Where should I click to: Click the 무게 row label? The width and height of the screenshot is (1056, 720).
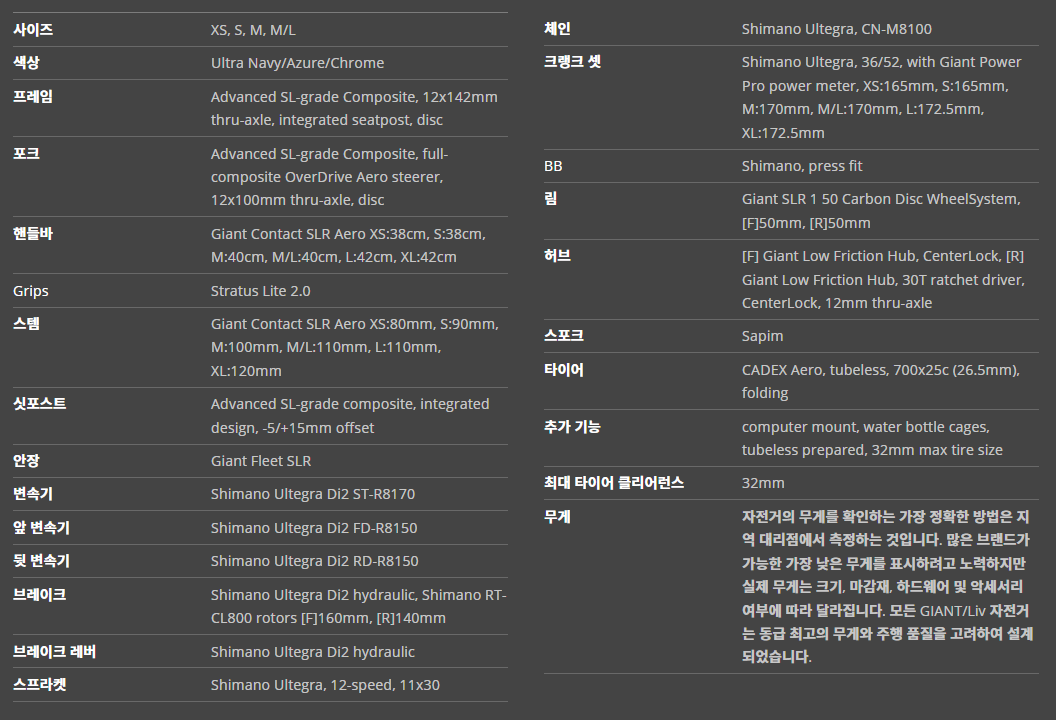pyautogui.click(x=557, y=517)
